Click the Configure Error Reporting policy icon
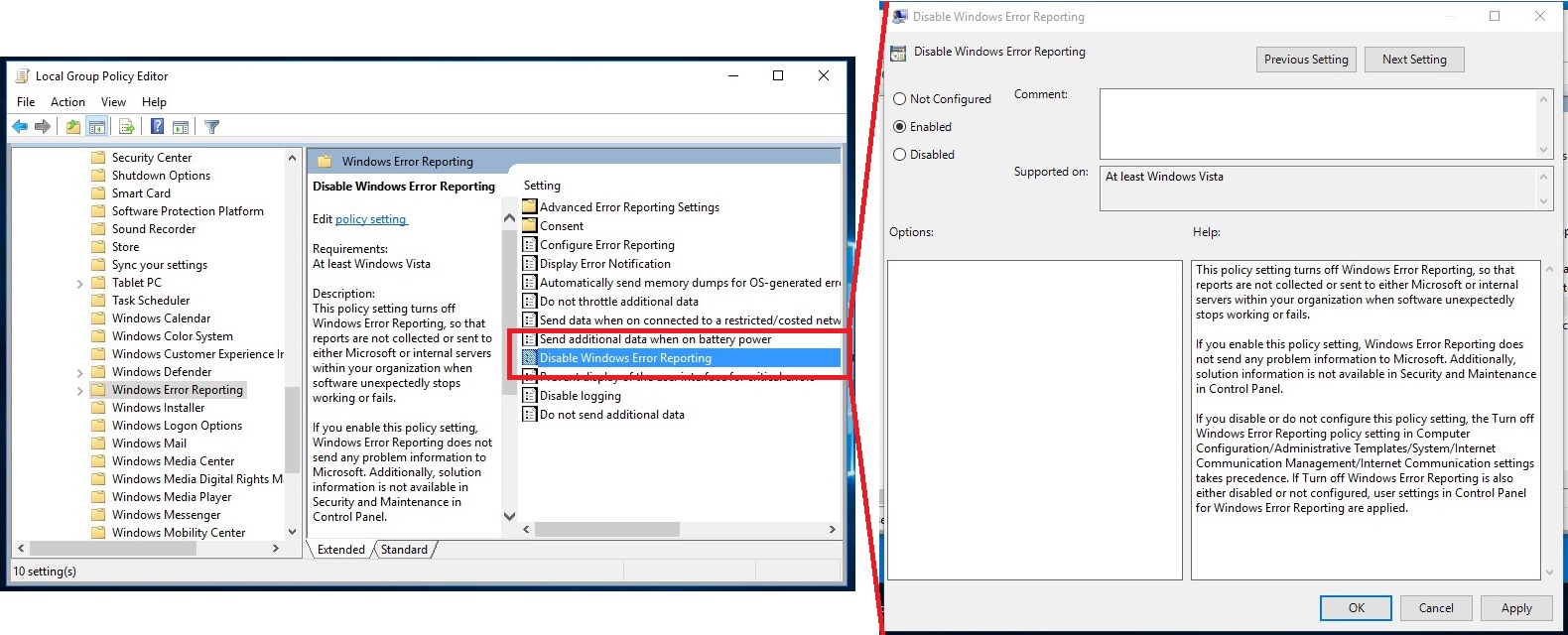 [530, 245]
